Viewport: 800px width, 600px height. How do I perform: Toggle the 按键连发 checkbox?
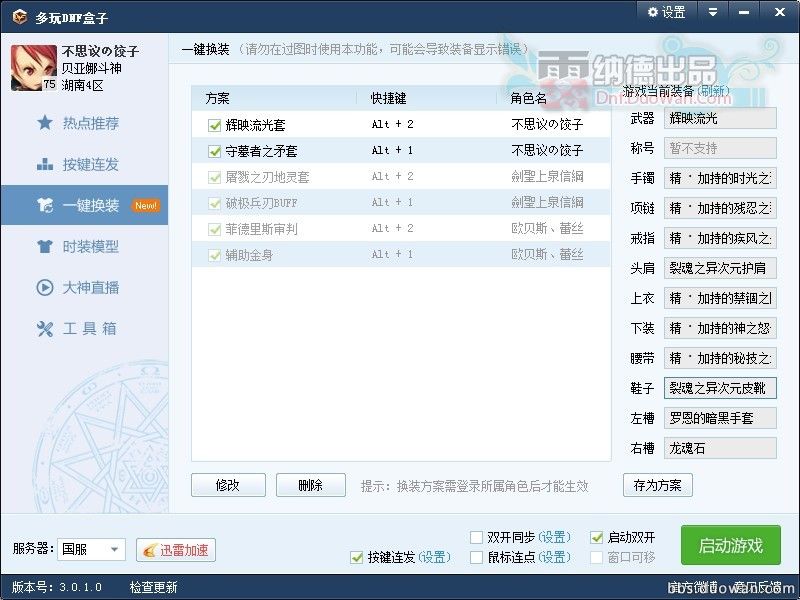357,557
